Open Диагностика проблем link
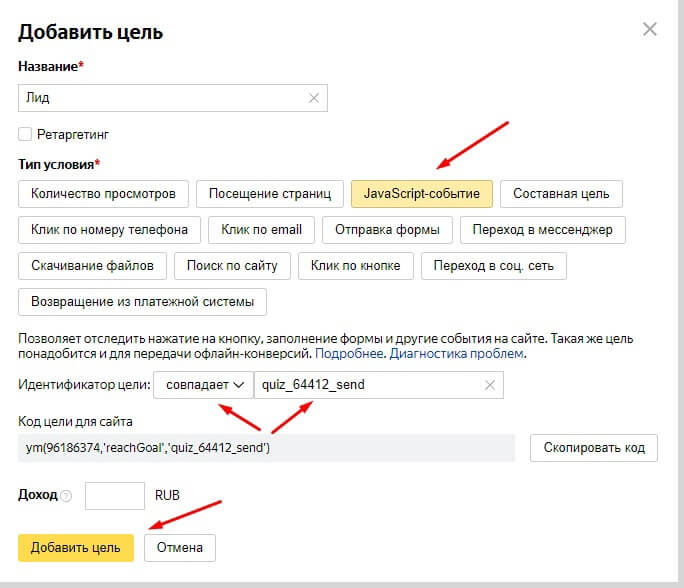This screenshot has height=588, width=684. [x=457, y=354]
